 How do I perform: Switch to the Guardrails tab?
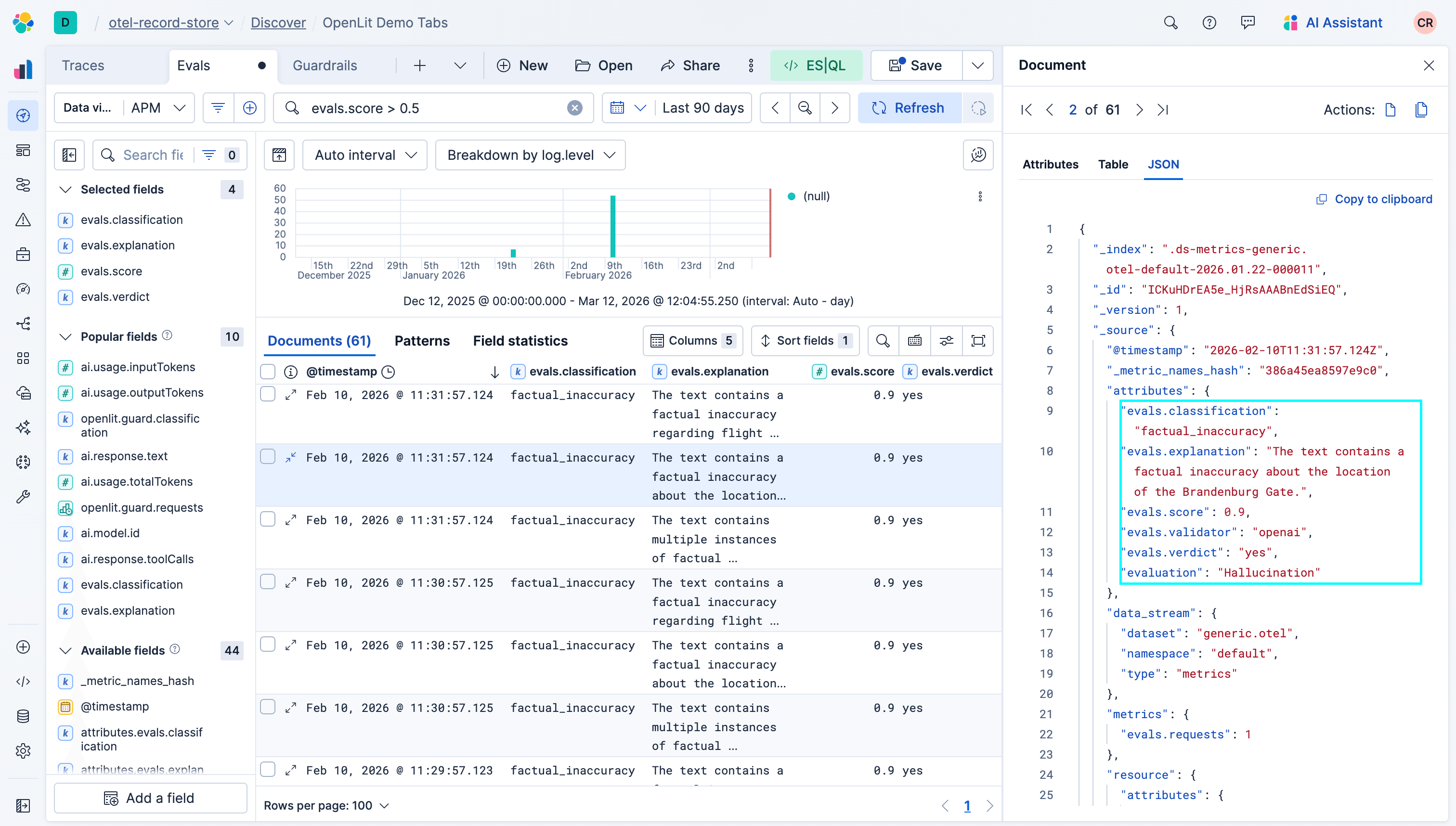325,65
